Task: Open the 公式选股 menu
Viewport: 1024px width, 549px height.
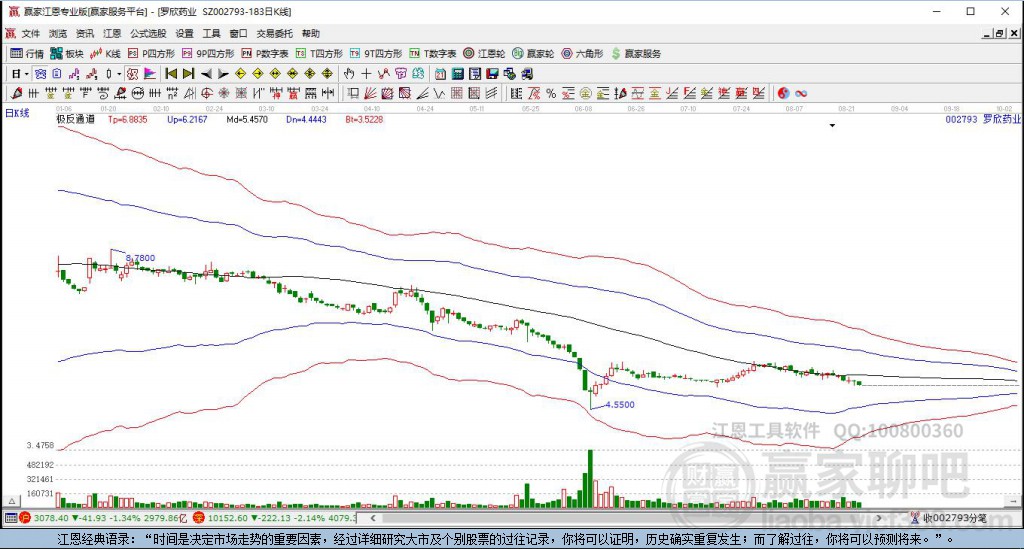Action: pos(148,33)
